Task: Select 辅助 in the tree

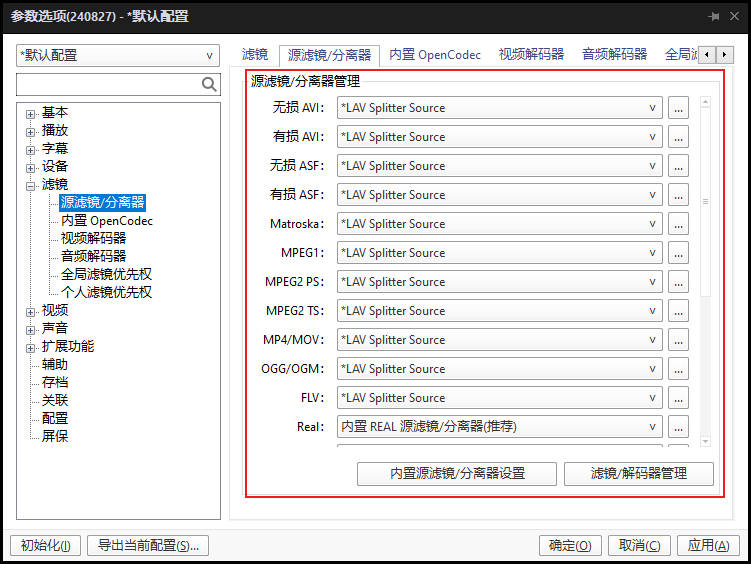Action: 55,365
